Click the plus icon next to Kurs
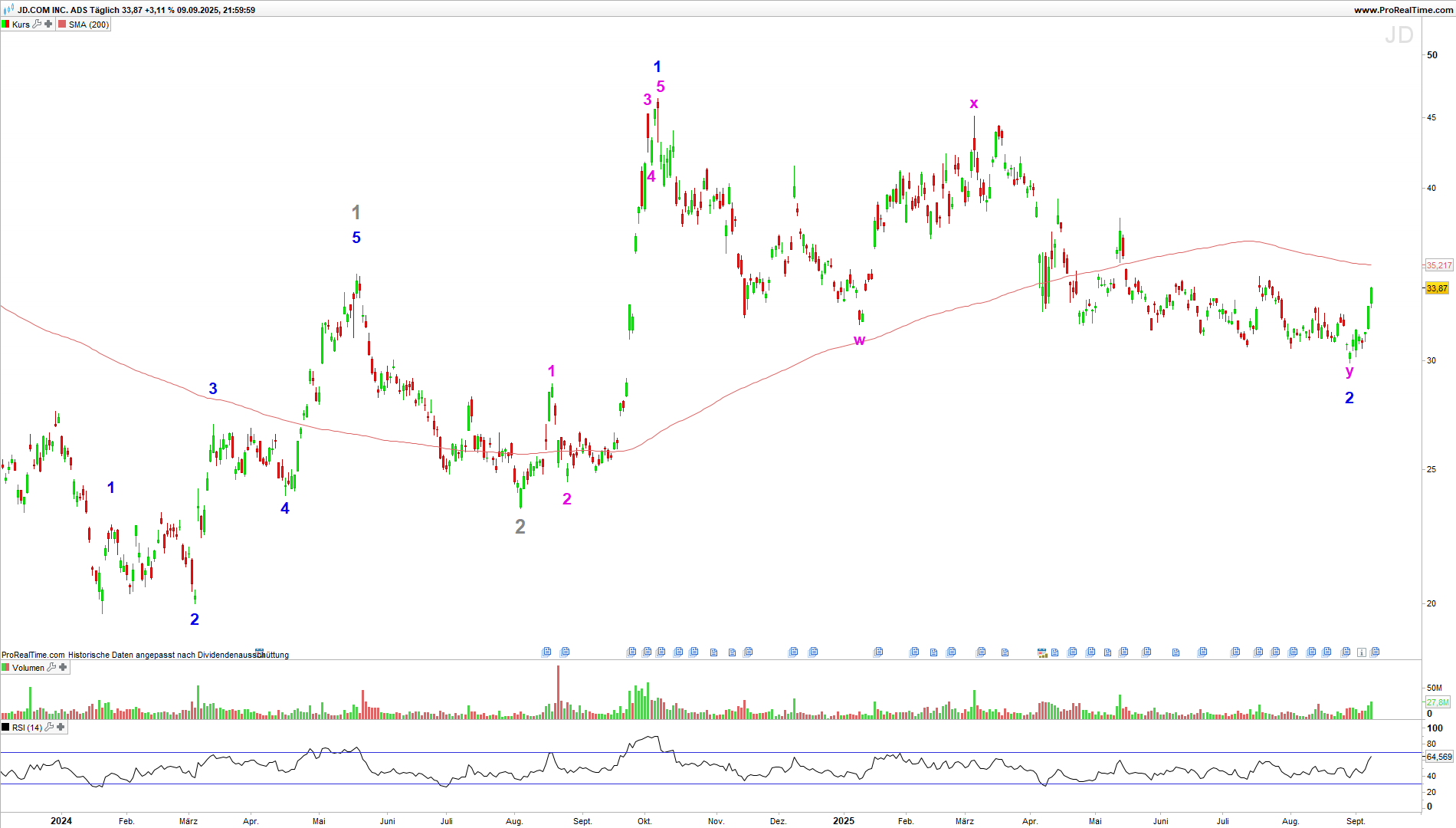This screenshot has width=1456, height=828. (48, 25)
